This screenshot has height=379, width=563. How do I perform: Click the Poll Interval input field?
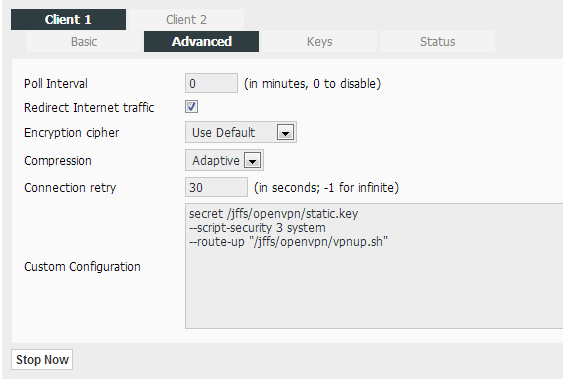[x=211, y=83]
